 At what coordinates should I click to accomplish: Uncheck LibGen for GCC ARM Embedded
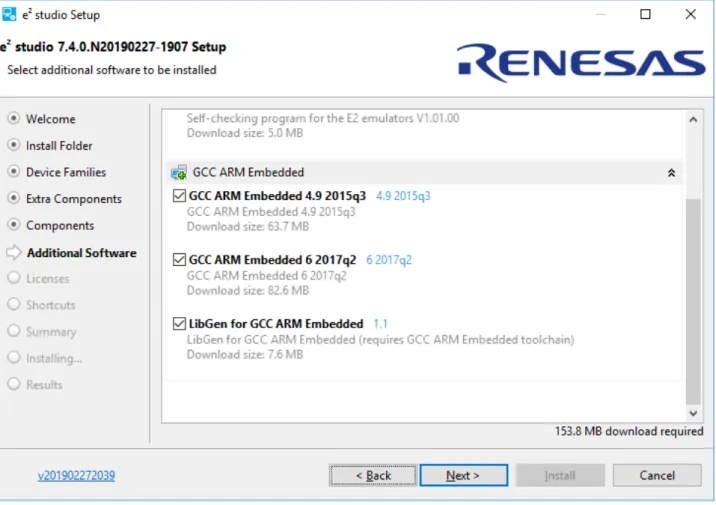[179, 324]
